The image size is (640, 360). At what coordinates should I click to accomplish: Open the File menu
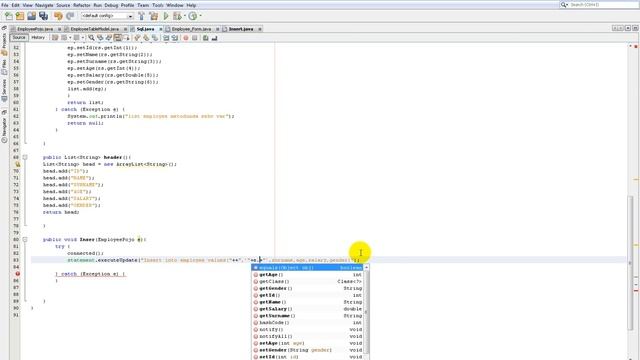[x=4, y=5]
